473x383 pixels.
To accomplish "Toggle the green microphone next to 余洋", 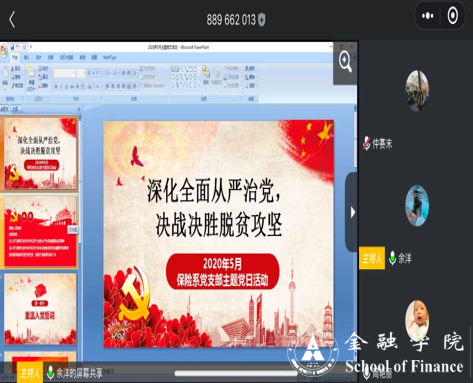I will (392, 258).
